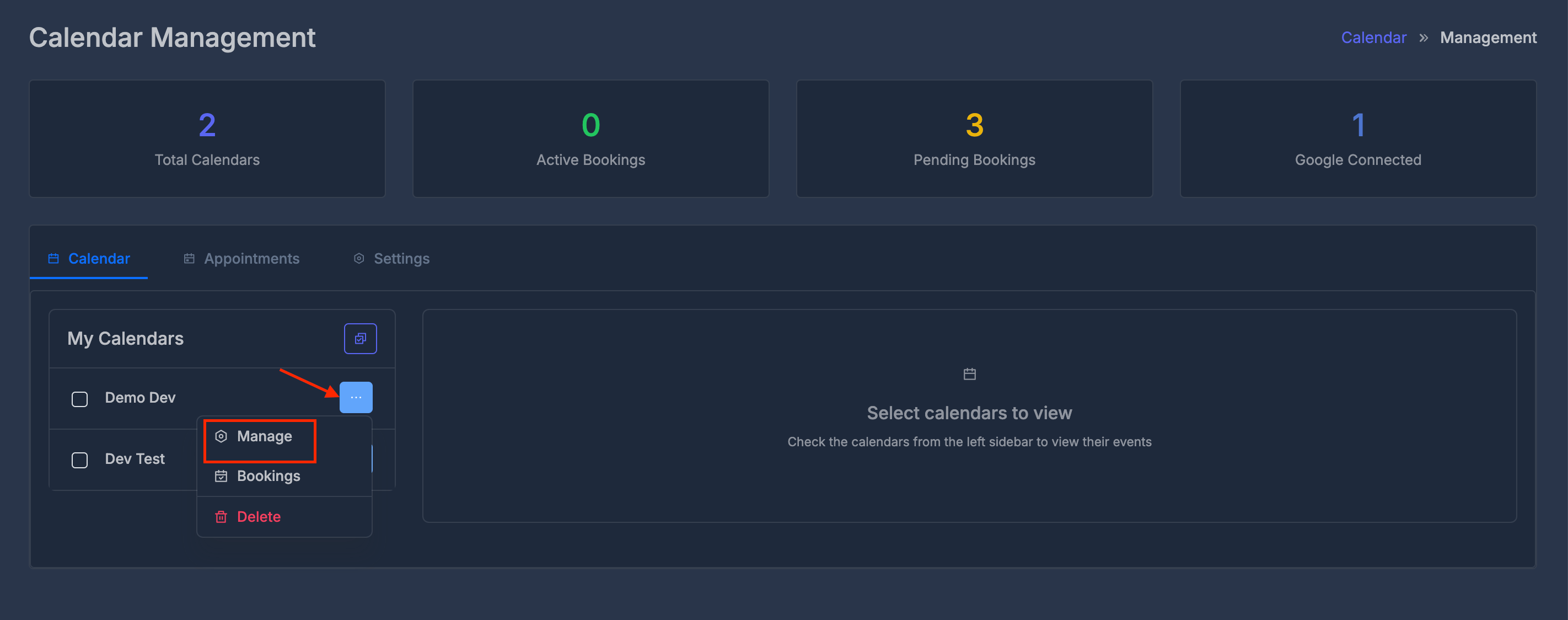Click the Check the calendars hint text
This screenshot has width=1568, height=620.
point(969,442)
